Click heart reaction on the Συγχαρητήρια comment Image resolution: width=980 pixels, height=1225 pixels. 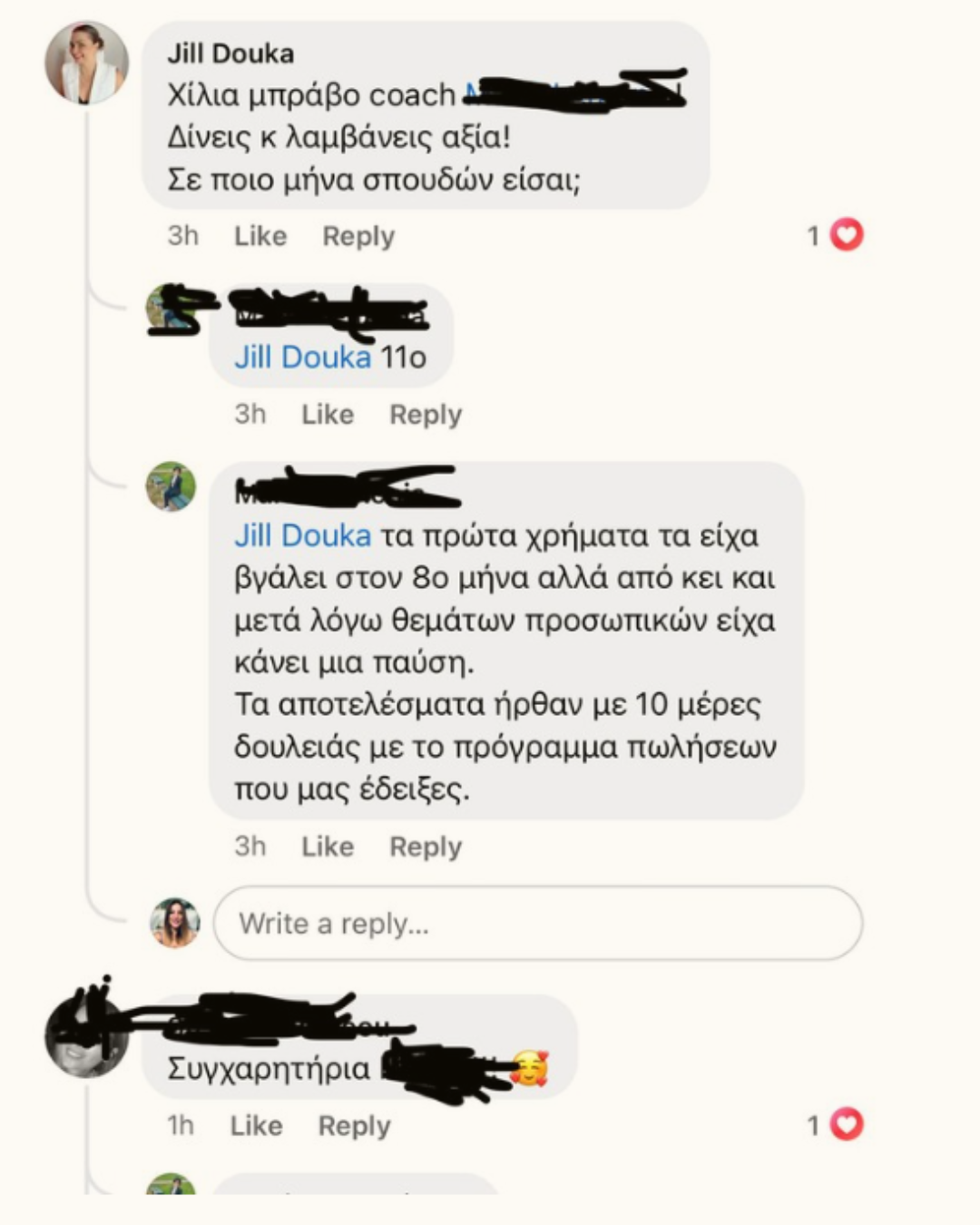click(x=847, y=1124)
